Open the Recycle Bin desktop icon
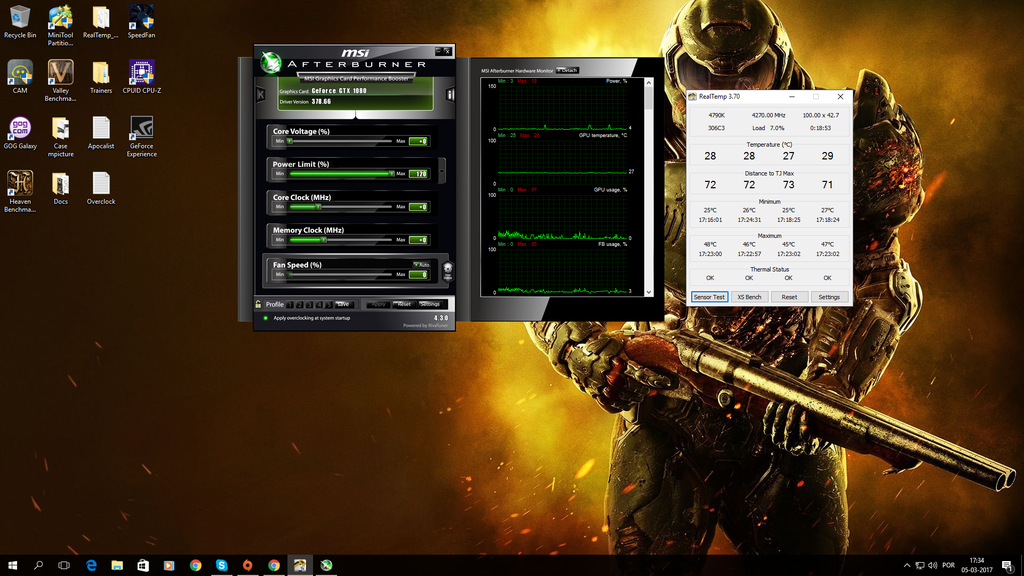1024x576 pixels. [20, 22]
